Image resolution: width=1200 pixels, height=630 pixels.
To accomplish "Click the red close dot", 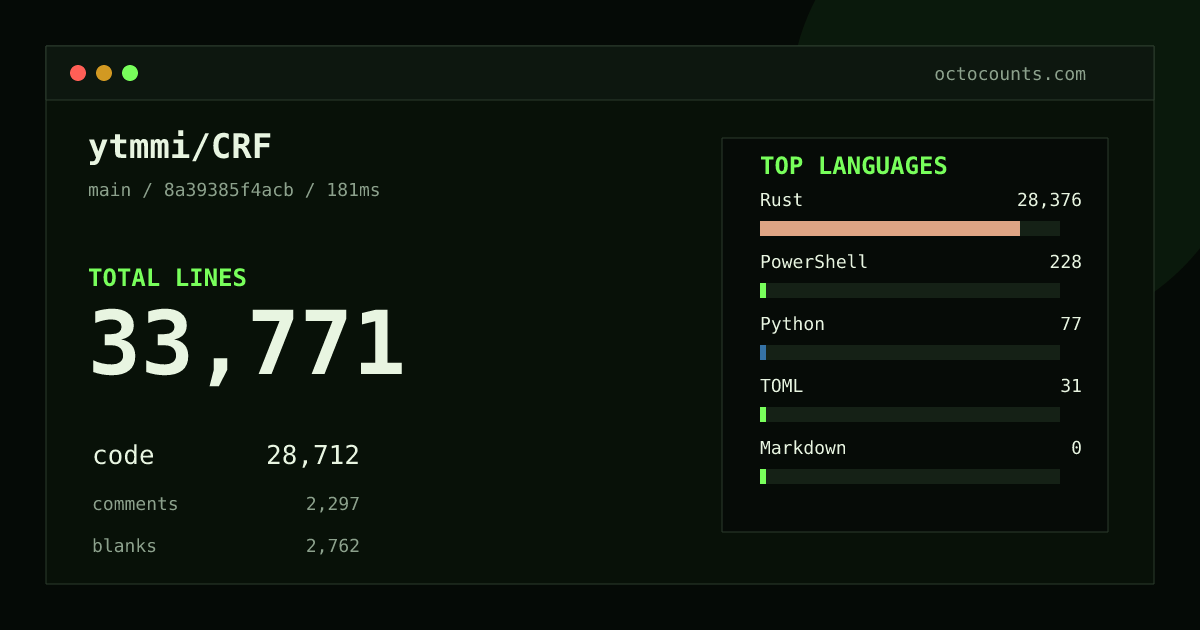I will 78,73.
